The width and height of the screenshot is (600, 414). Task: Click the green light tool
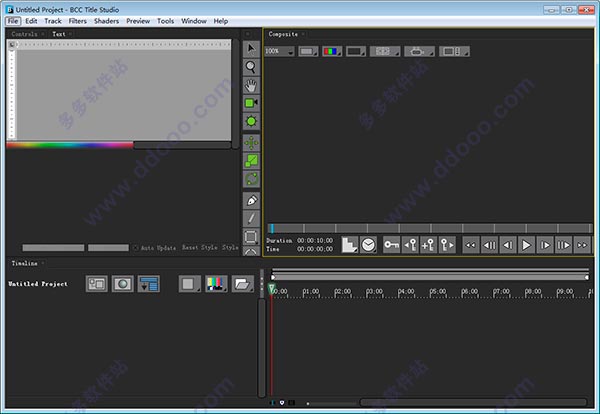tap(251, 121)
